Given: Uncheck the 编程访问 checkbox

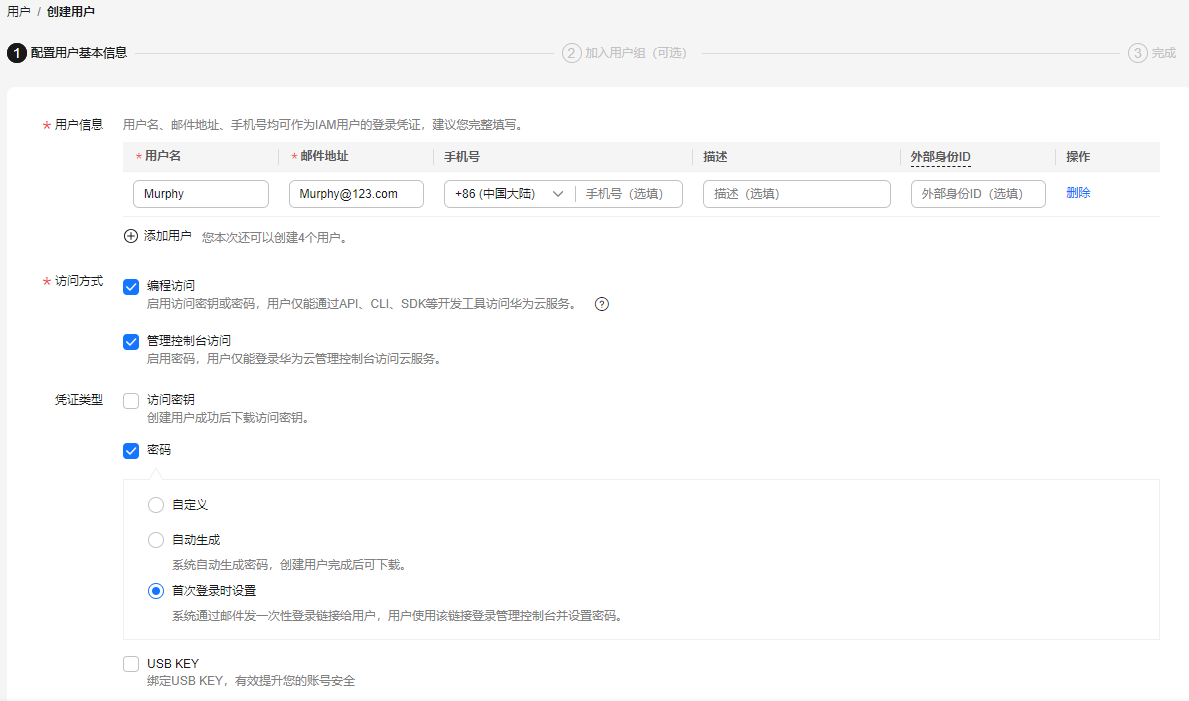Looking at the screenshot, I should (x=131, y=287).
